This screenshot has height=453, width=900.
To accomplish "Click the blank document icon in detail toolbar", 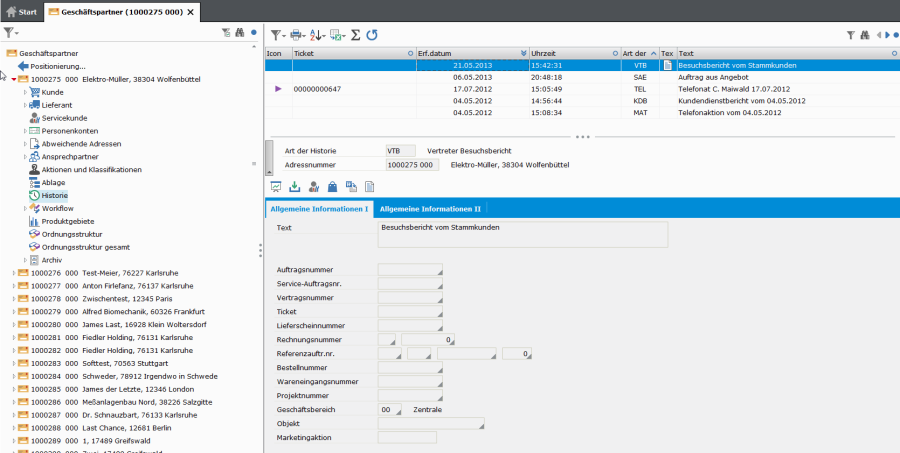I will pyautogui.click(x=370, y=186).
